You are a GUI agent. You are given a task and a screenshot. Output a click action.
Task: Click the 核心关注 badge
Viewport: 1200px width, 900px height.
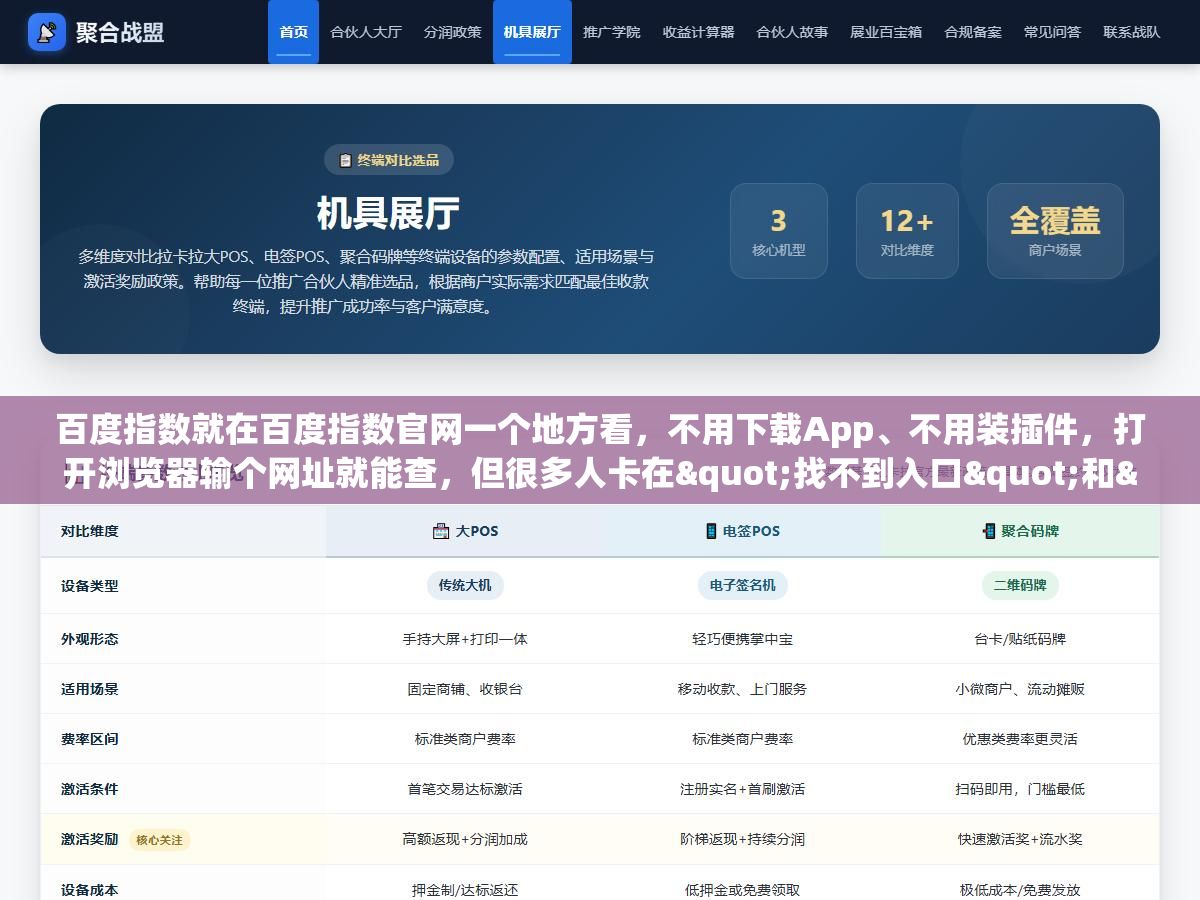[159, 840]
